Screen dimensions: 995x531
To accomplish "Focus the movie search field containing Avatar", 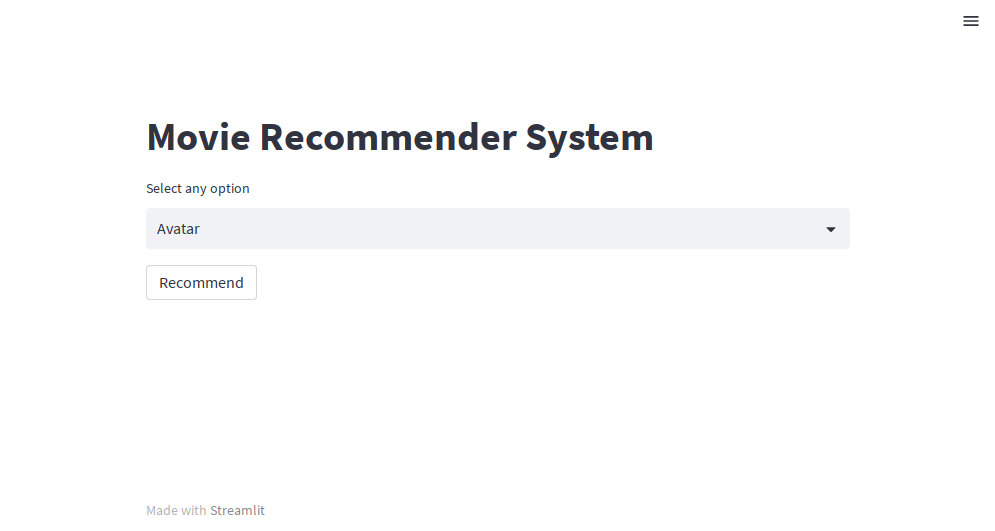I will pos(498,228).
